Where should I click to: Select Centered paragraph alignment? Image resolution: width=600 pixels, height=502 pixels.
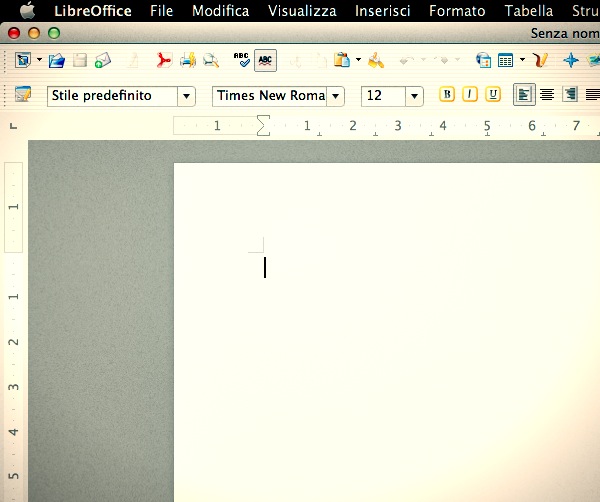(x=547, y=94)
